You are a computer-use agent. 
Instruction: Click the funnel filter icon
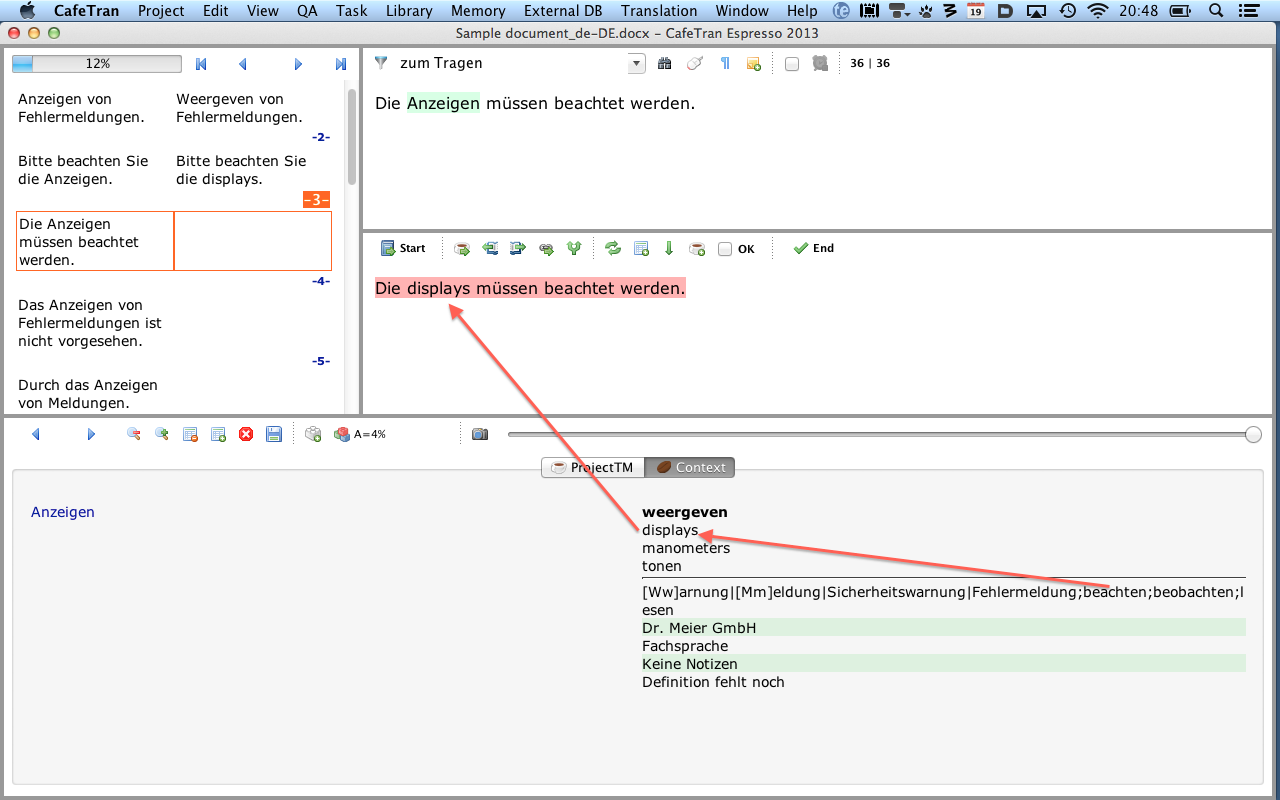[x=381, y=63]
